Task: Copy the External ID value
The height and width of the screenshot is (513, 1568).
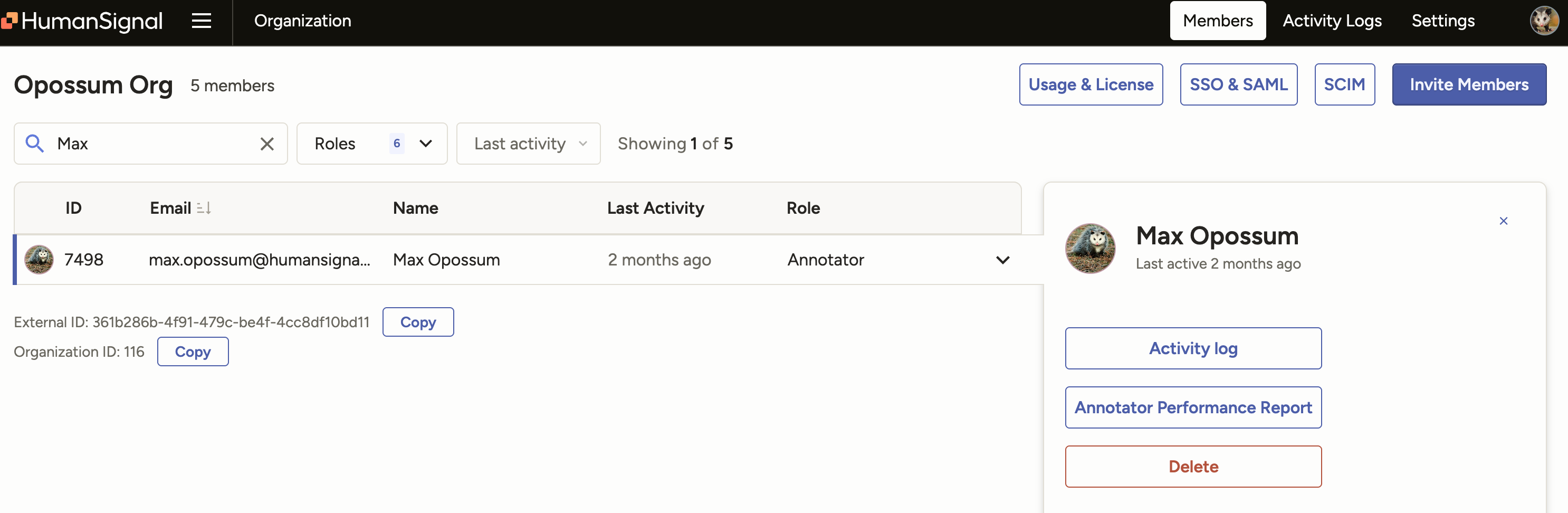Action: click(x=417, y=322)
